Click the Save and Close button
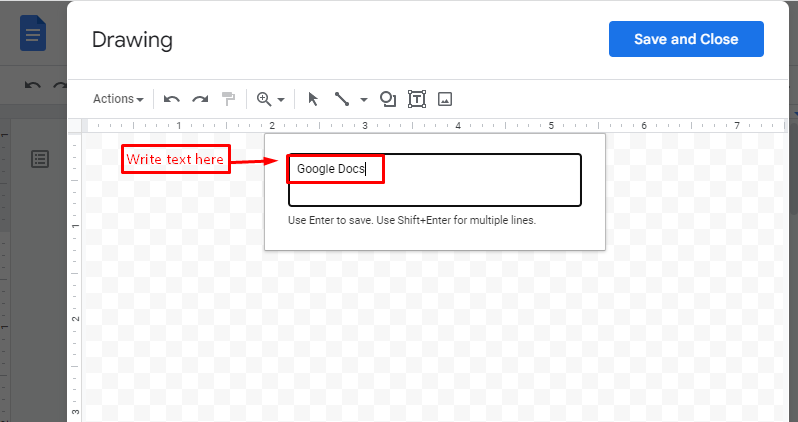 click(686, 39)
